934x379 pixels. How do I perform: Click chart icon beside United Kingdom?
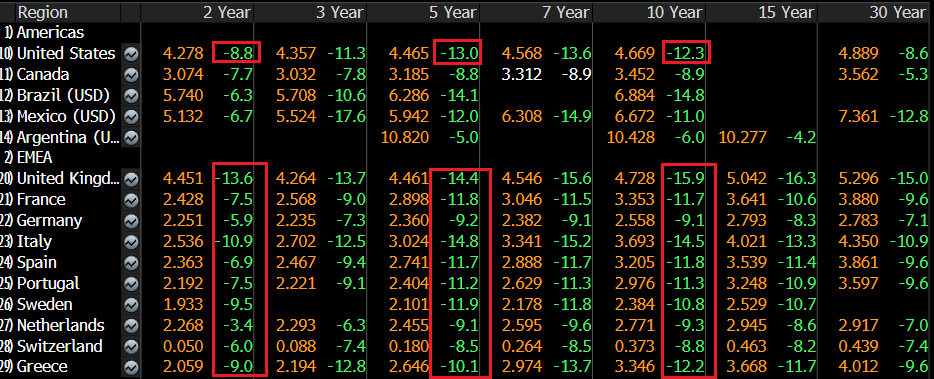pos(131,178)
